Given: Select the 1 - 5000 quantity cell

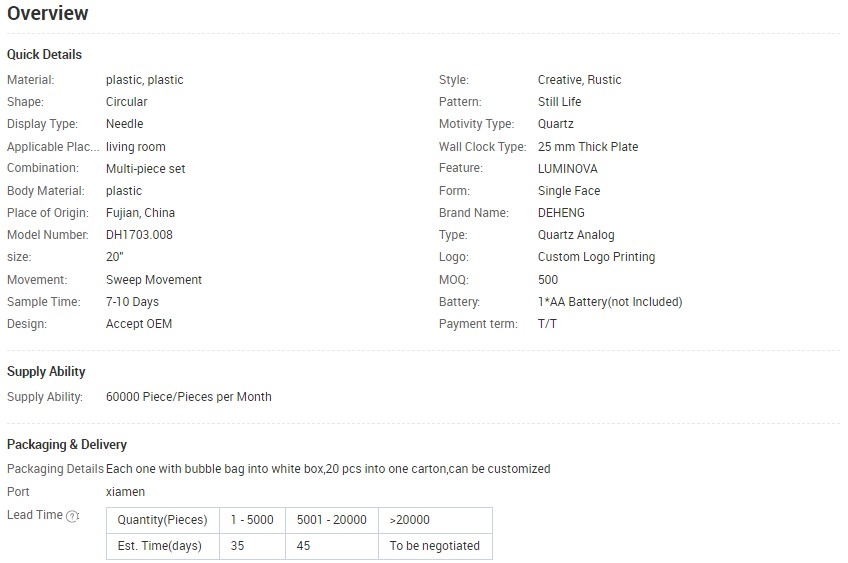Looking at the screenshot, I should [252, 520].
